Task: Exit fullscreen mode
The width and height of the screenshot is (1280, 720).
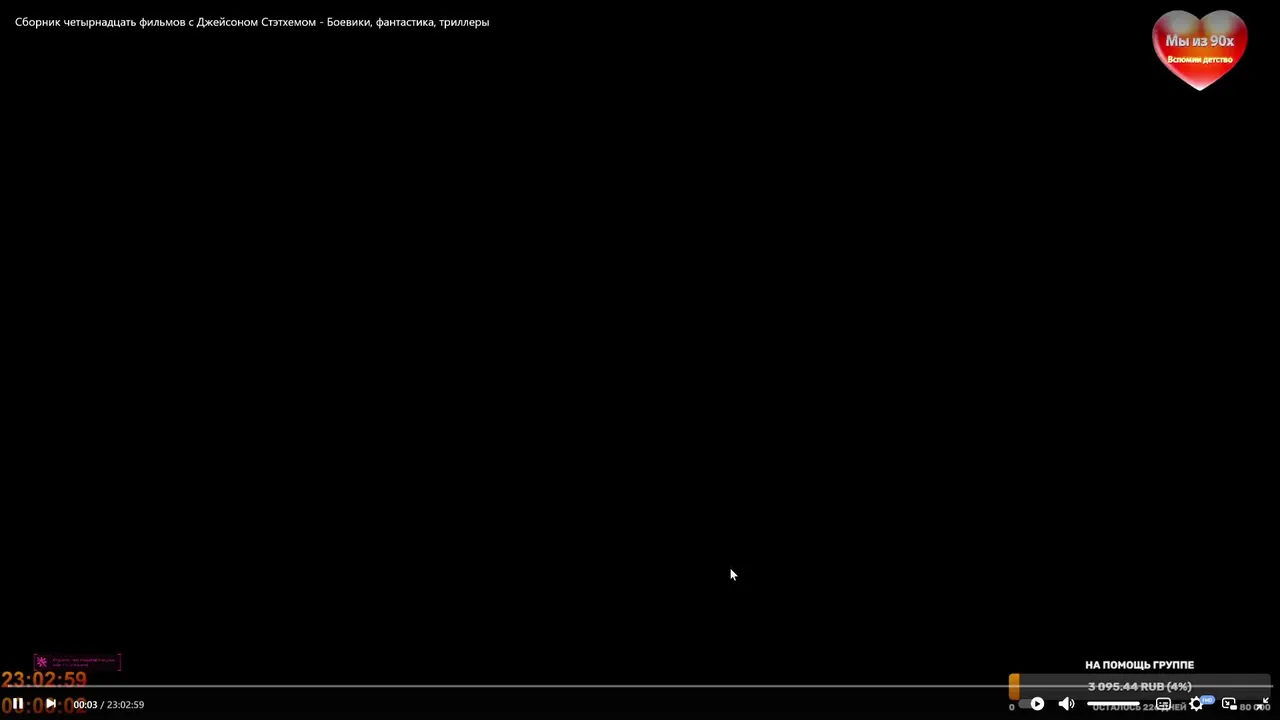Action: click(1262, 704)
